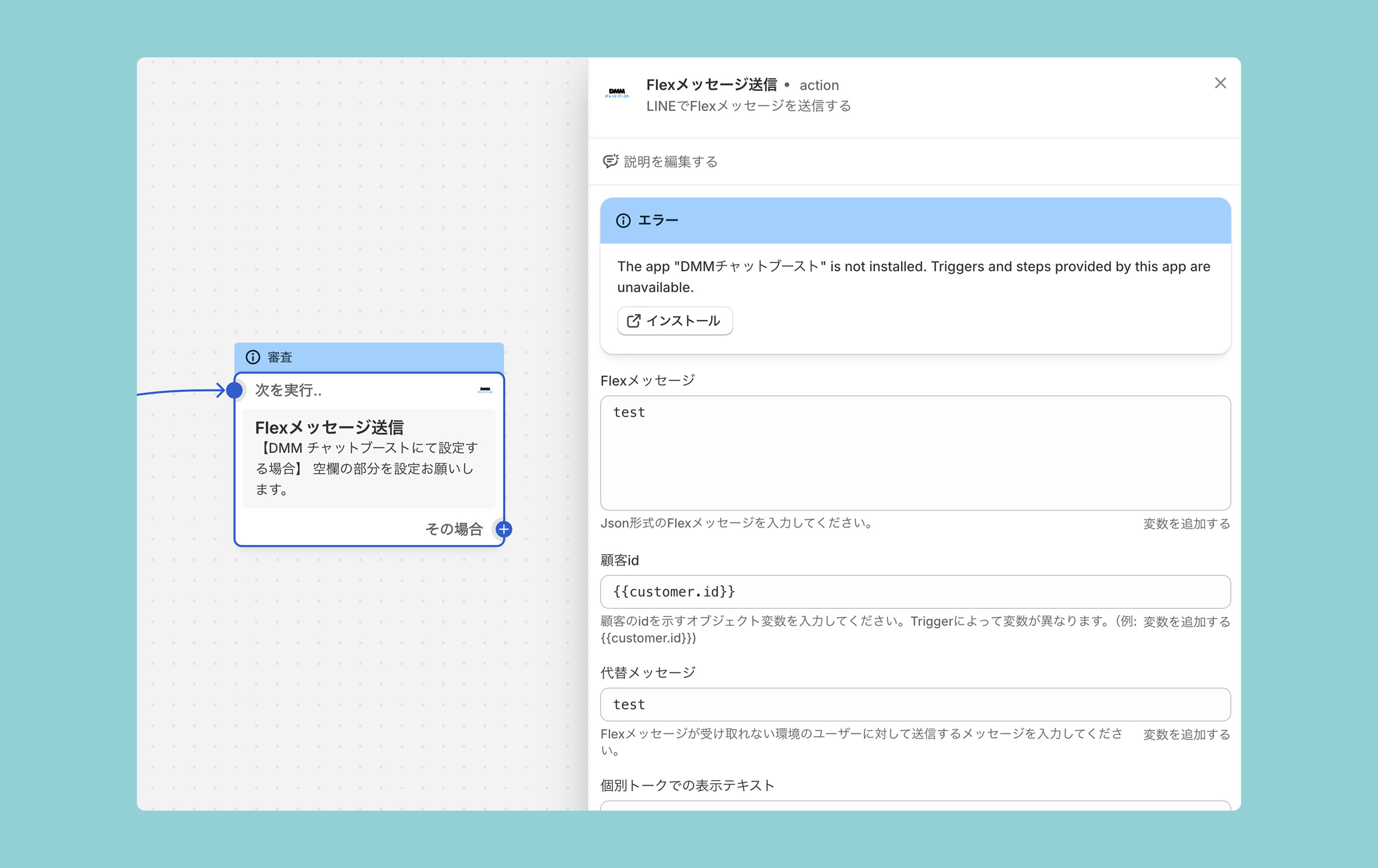Click the info icon next to 審査
1378x868 pixels.
click(252, 357)
